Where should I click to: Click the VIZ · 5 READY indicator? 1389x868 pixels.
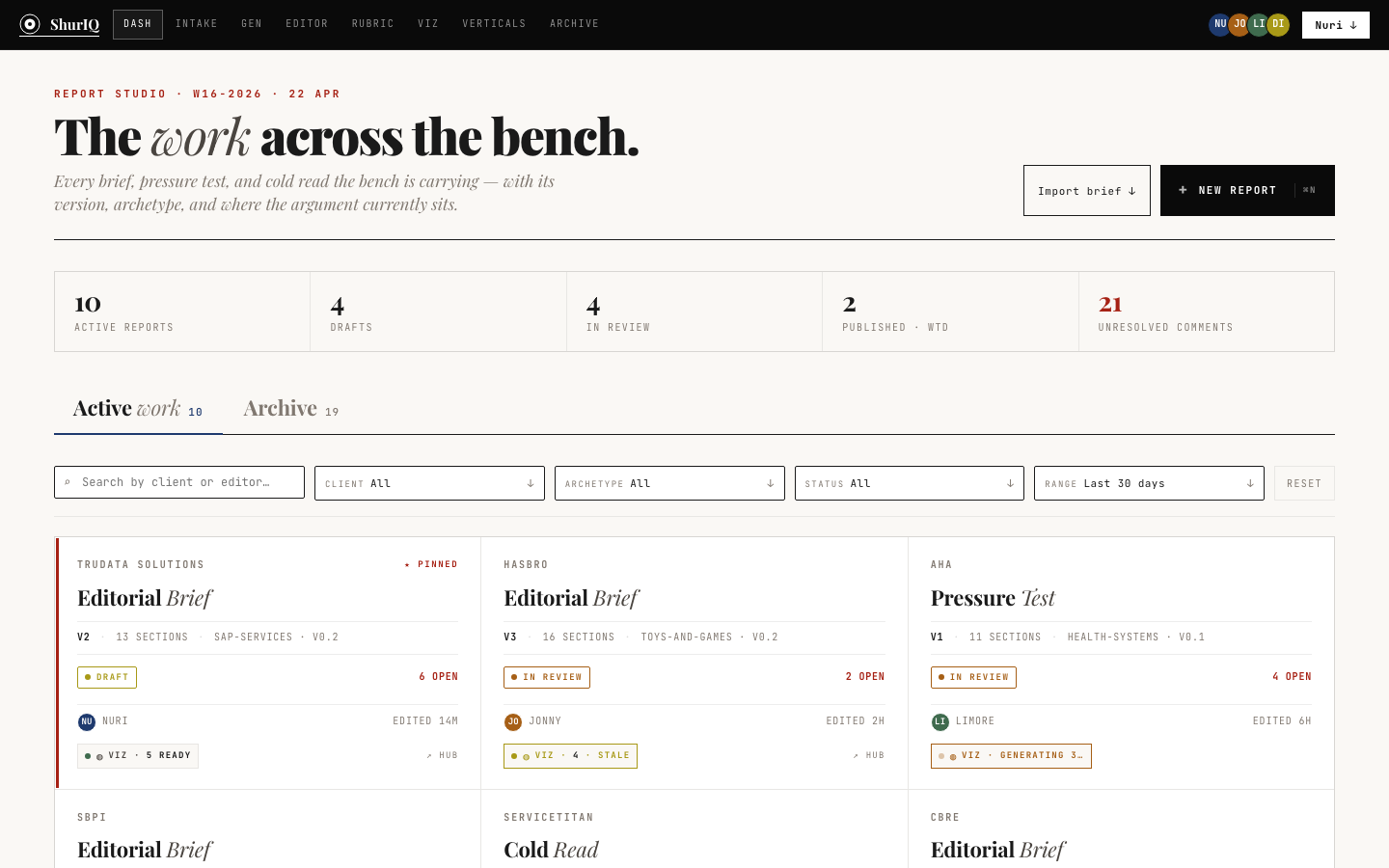click(137, 755)
